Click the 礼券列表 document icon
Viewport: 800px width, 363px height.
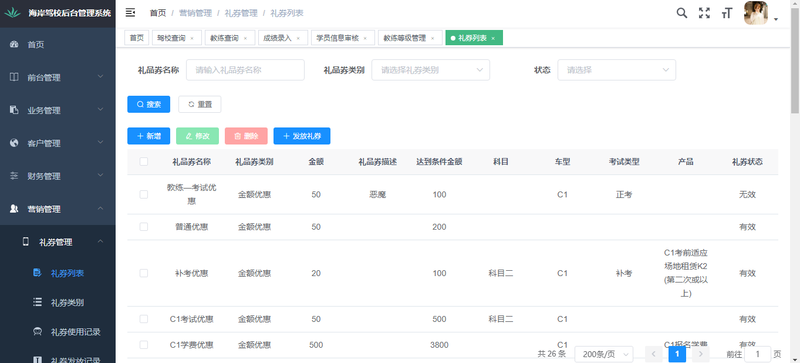37,273
